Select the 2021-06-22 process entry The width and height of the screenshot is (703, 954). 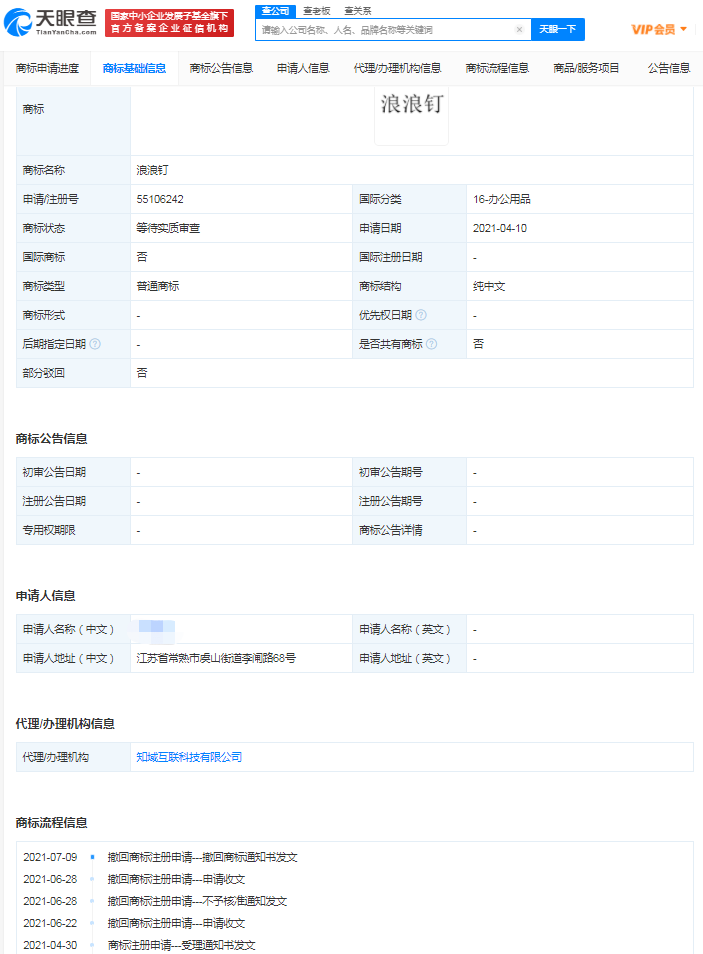pos(134,923)
